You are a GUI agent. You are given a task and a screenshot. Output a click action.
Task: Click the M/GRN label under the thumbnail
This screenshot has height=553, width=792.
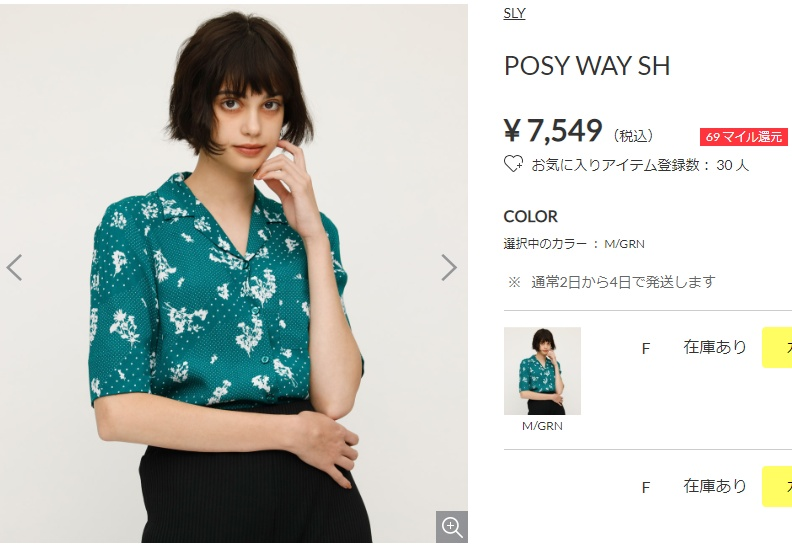[x=542, y=426]
